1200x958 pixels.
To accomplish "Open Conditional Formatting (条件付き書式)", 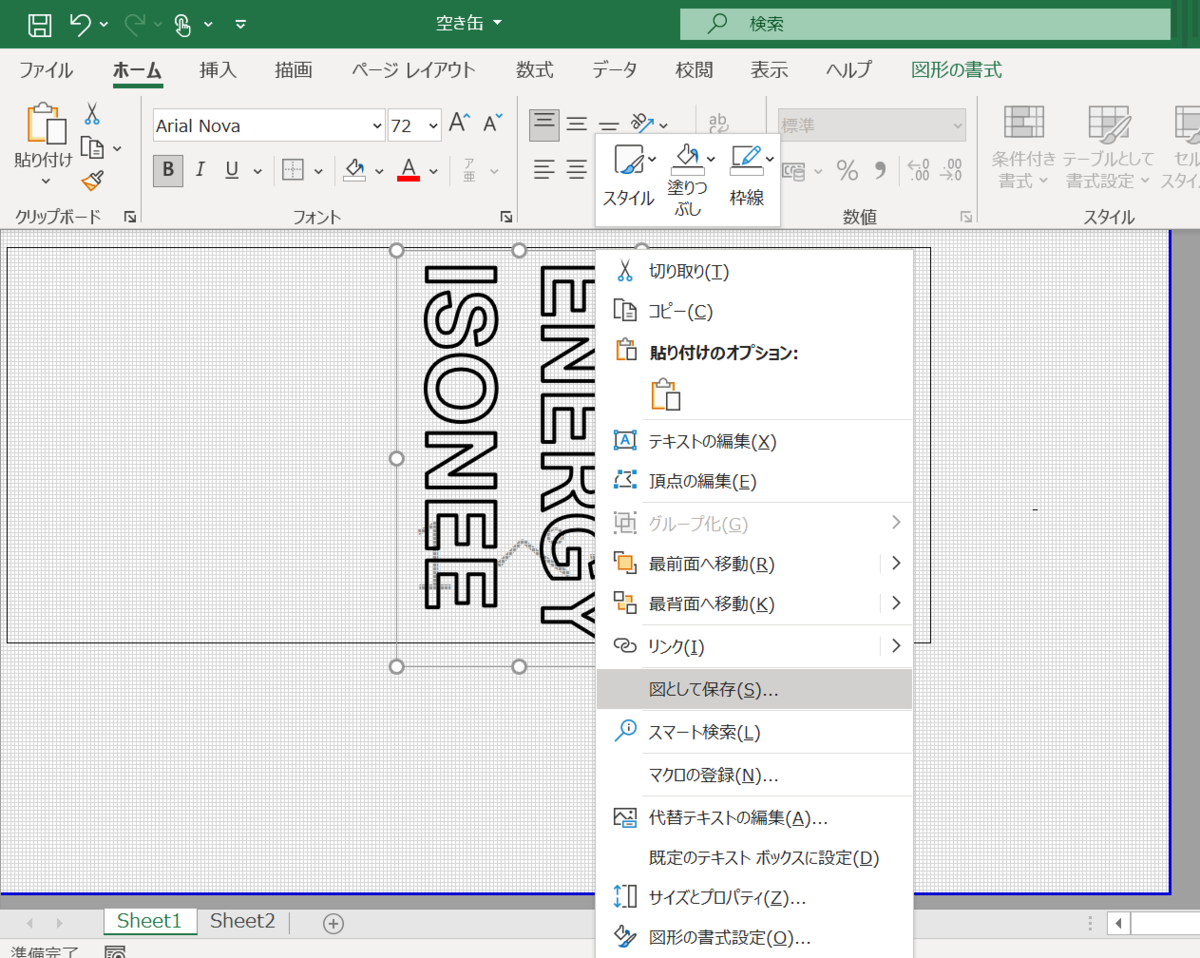I will pyautogui.click(x=1024, y=148).
